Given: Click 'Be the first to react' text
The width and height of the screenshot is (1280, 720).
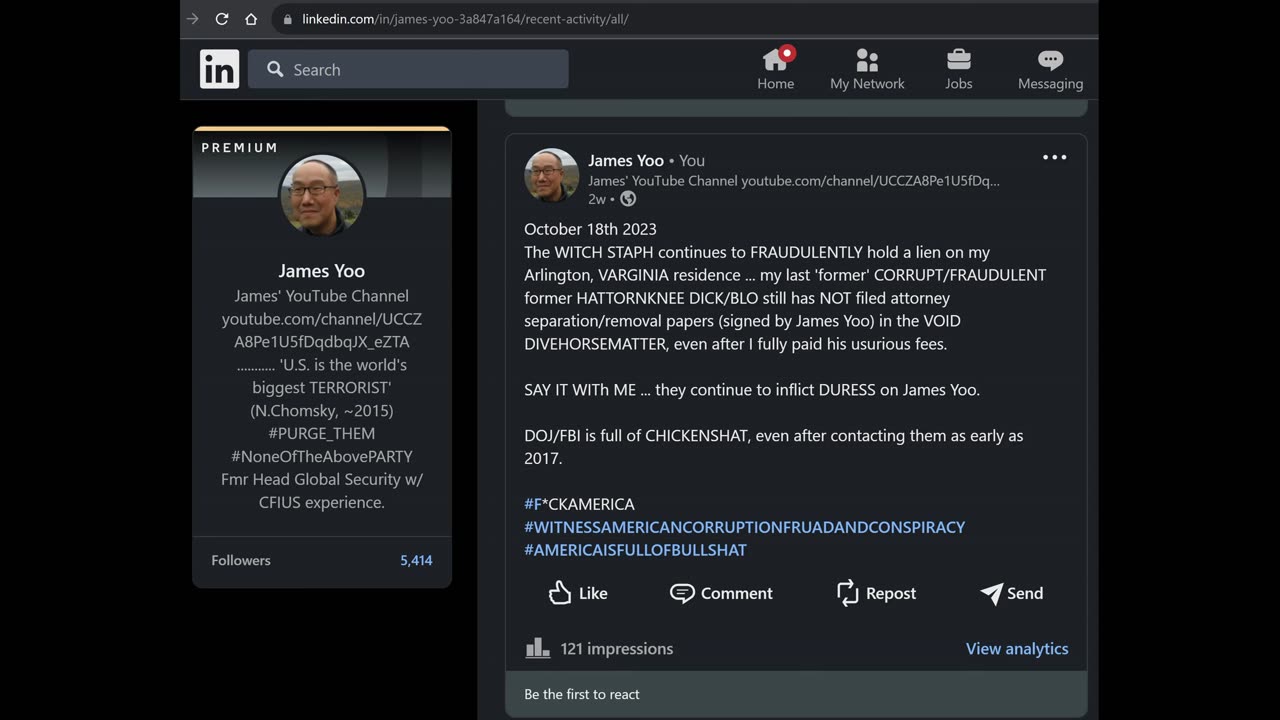Looking at the screenshot, I should point(582,694).
